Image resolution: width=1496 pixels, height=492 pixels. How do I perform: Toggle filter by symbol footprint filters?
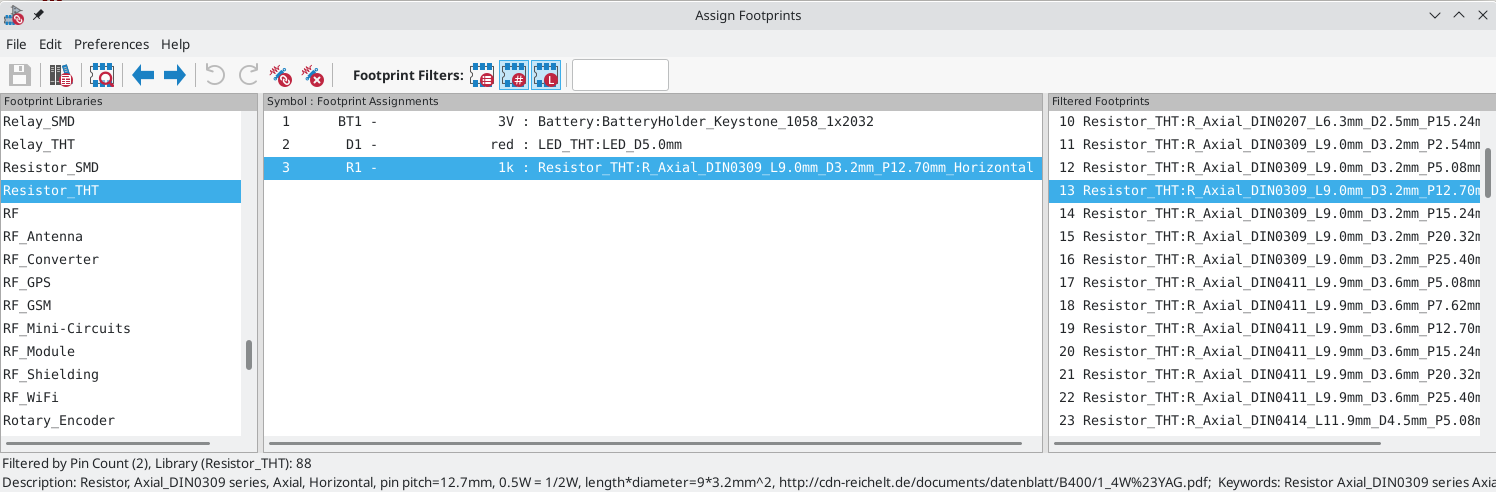point(482,75)
